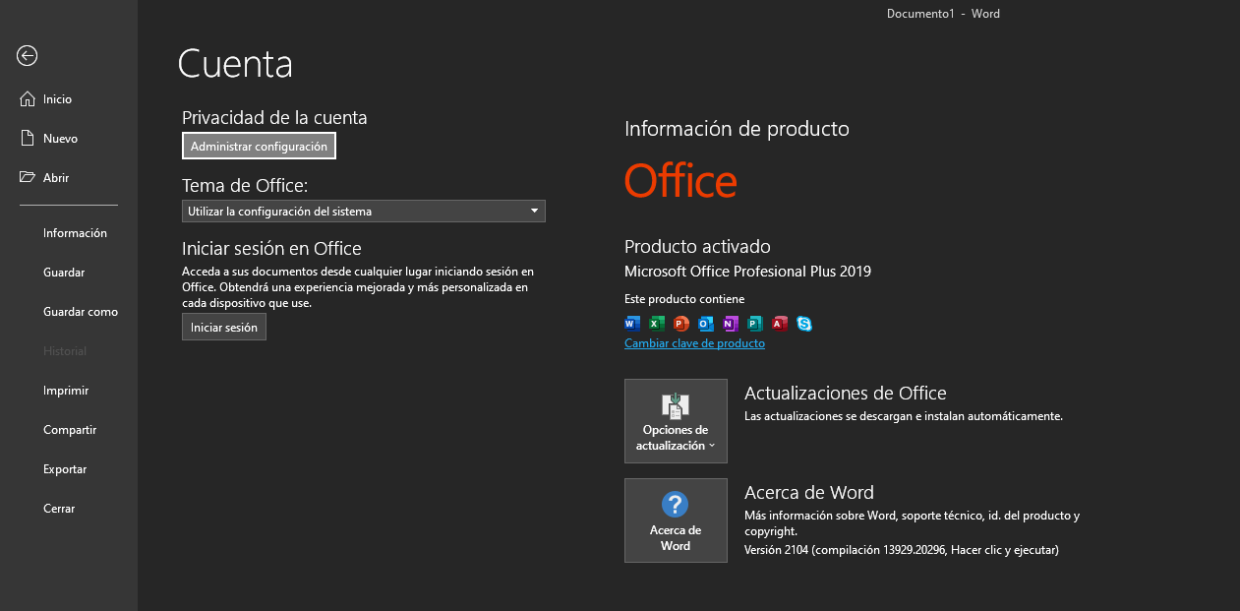Click the Cuenta page title

tap(235, 64)
